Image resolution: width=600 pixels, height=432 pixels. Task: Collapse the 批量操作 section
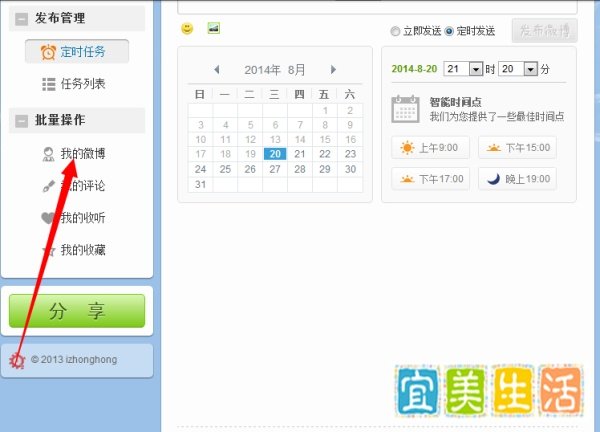pyautogui.click(x=21, y=121)
